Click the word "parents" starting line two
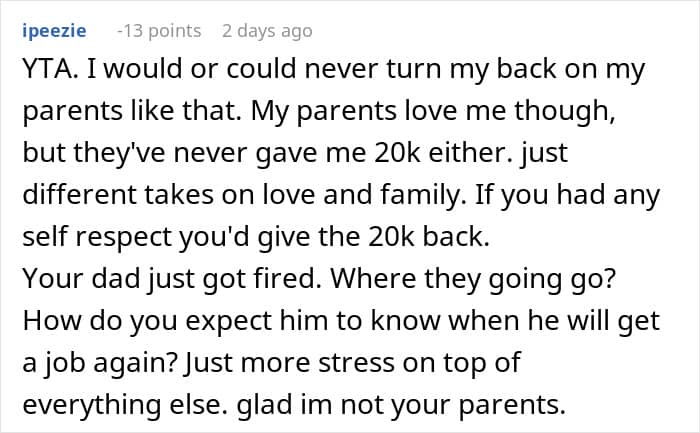This screenshot has width=700, height=433. pos(72,111)
